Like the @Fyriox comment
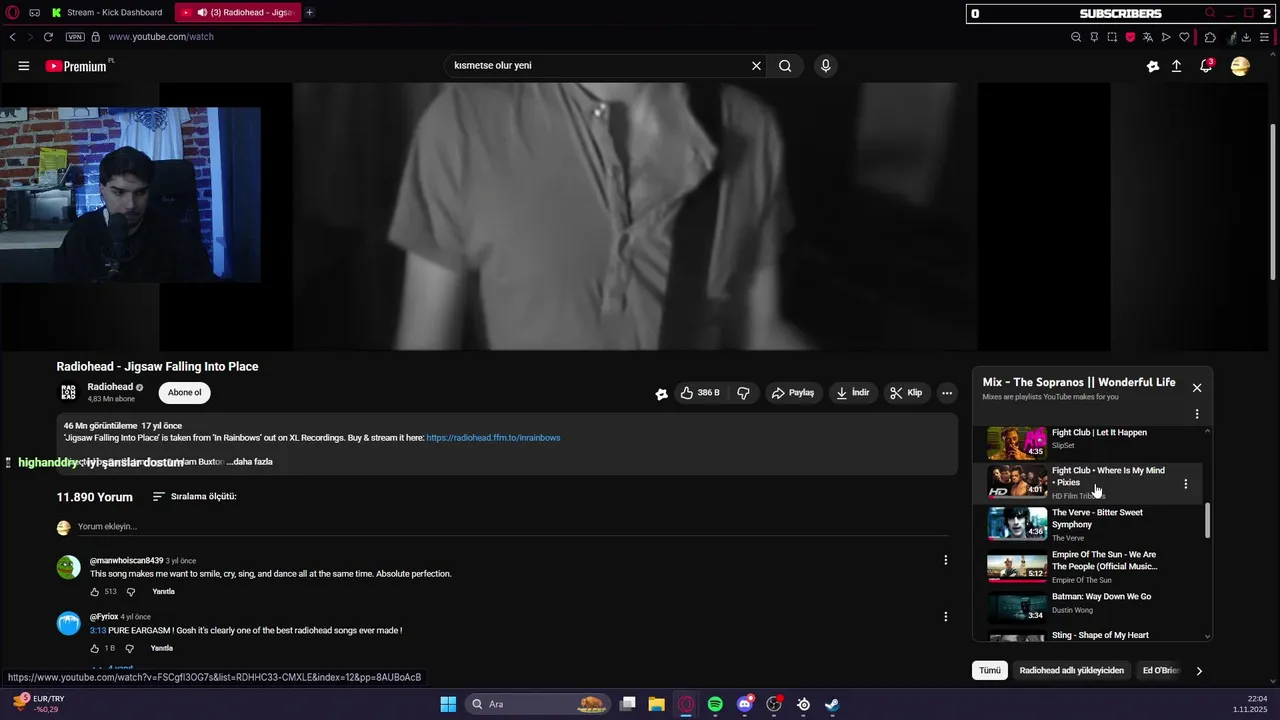 [95, 649]
